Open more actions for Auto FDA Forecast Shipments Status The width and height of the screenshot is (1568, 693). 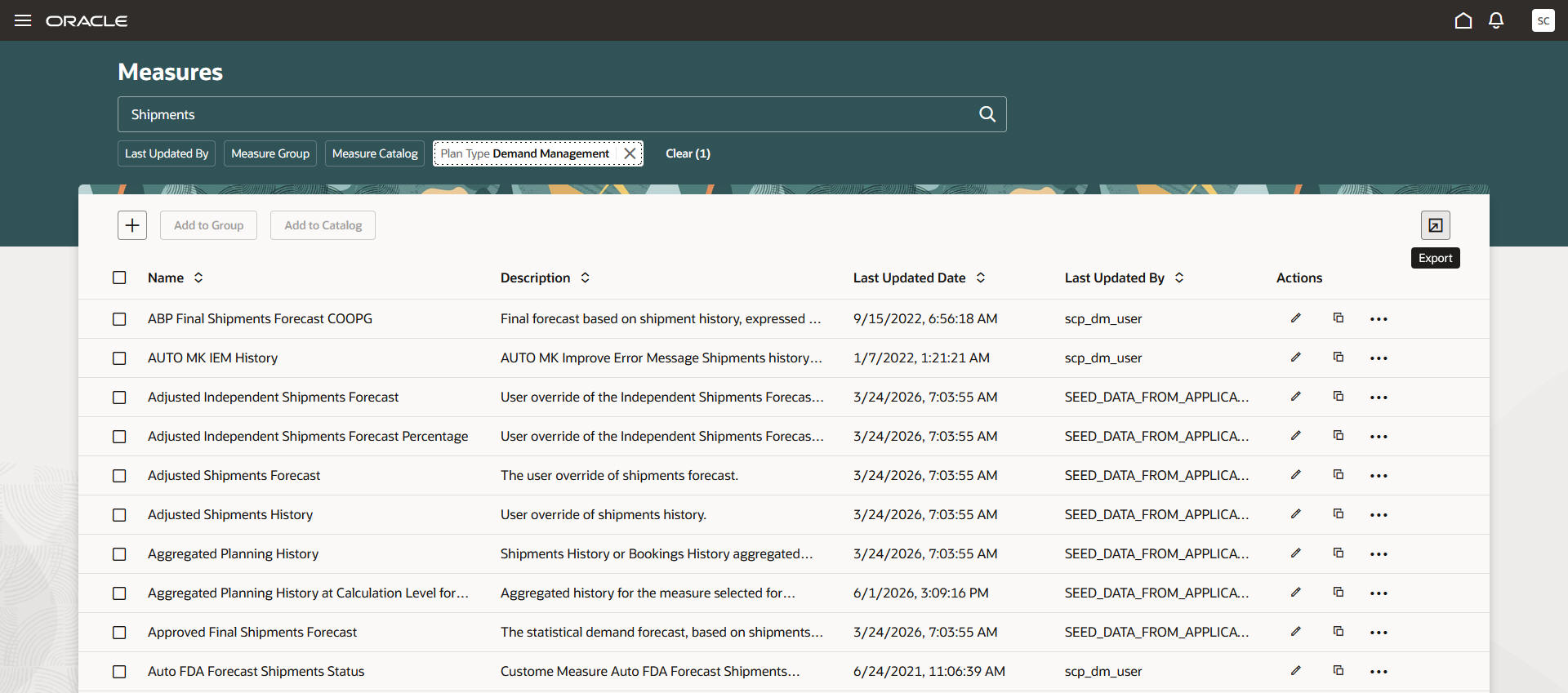1379,672
